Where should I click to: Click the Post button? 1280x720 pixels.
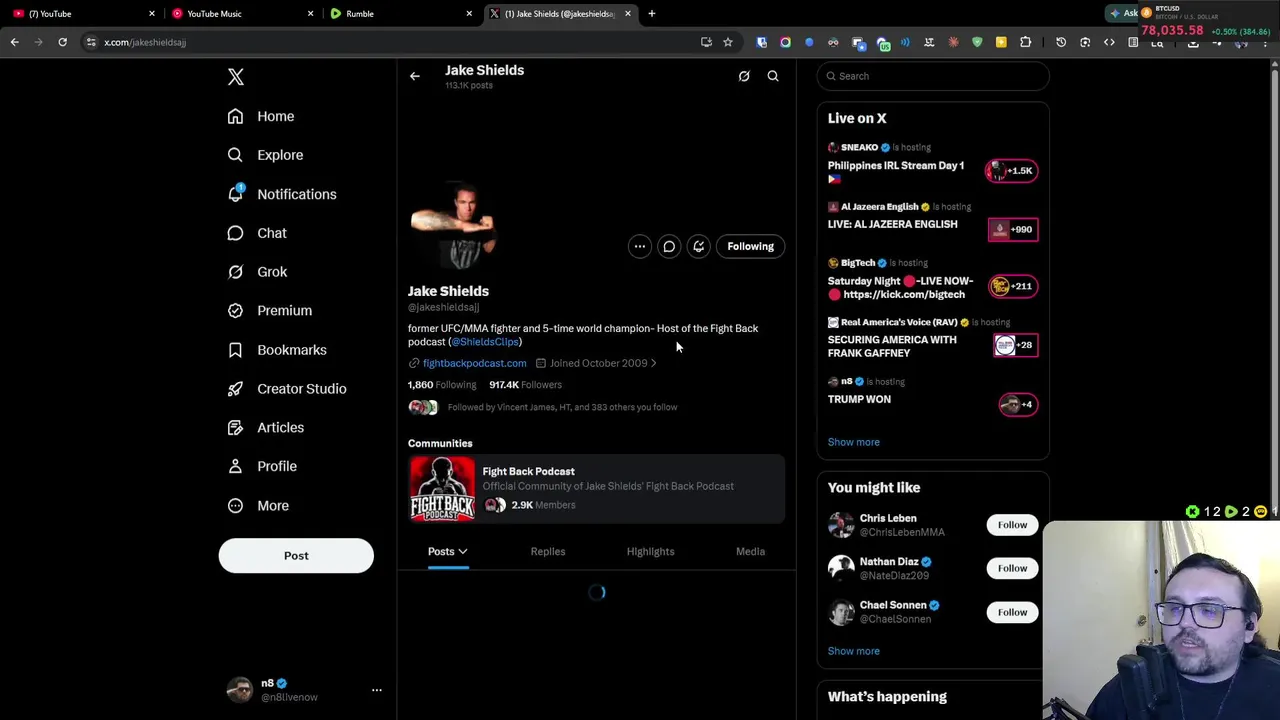coord(296,556)
